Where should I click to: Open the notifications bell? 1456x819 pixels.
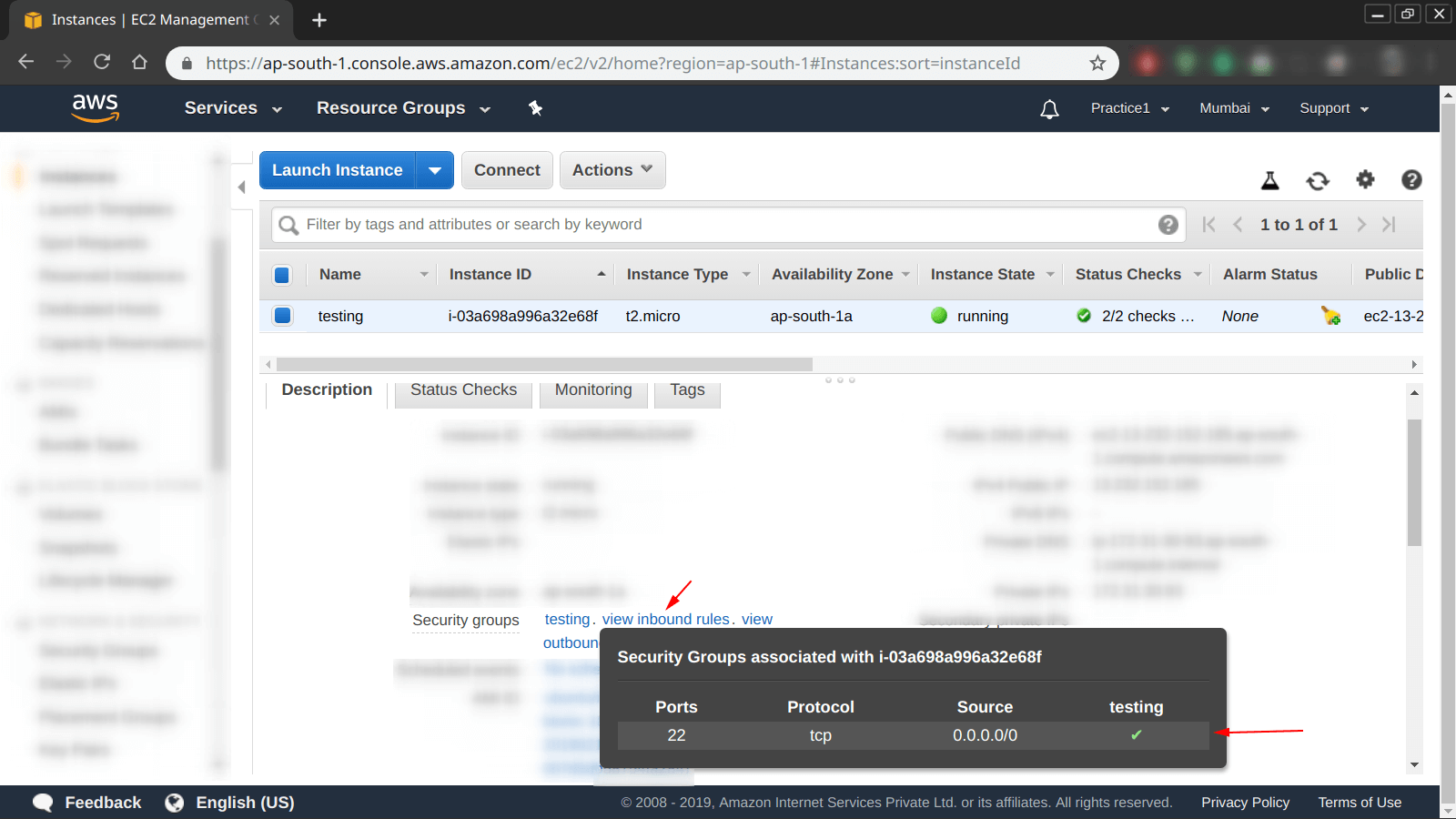[x=1049, y=109]
